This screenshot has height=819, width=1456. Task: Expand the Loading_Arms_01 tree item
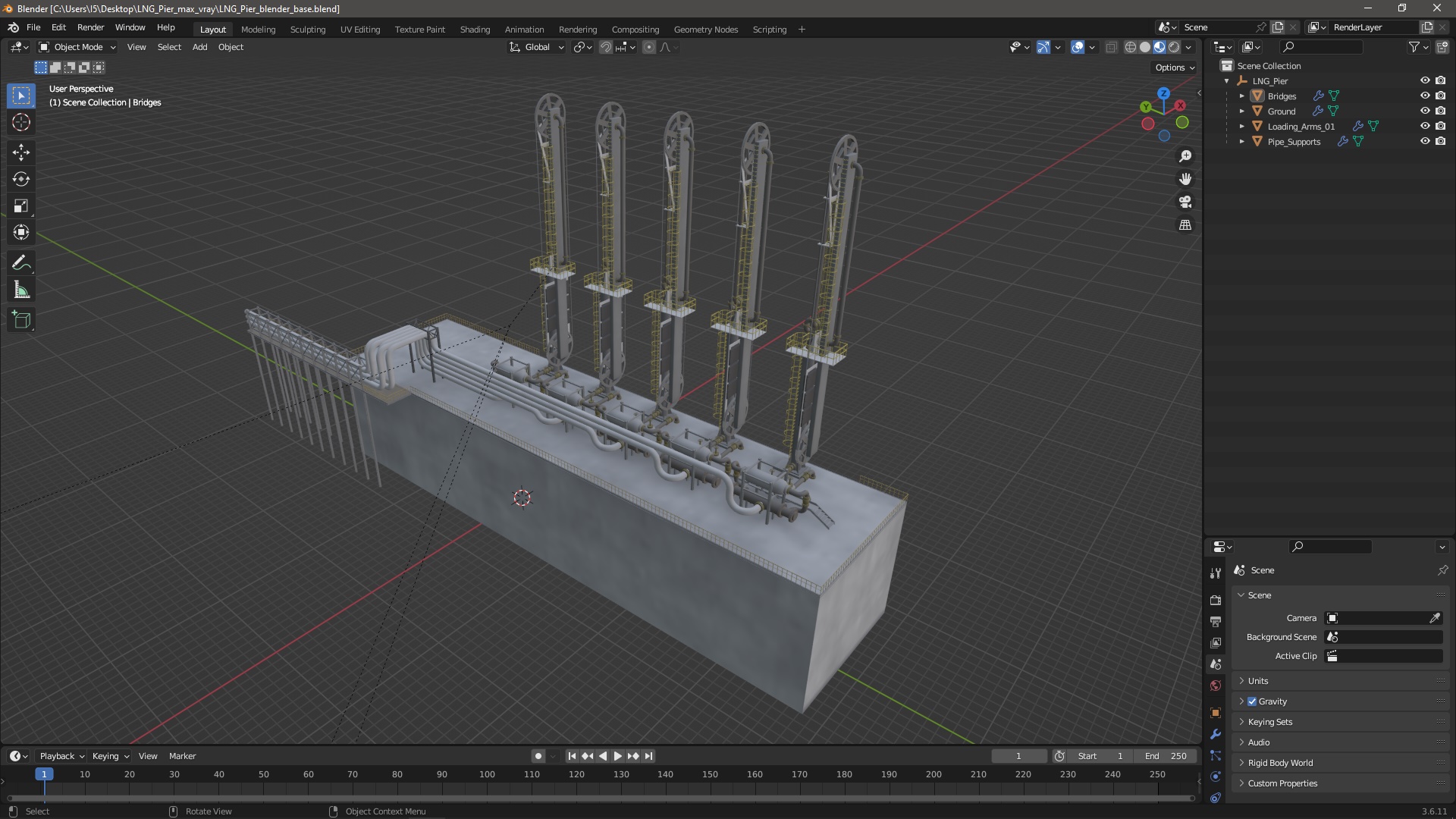point(1241,127)
